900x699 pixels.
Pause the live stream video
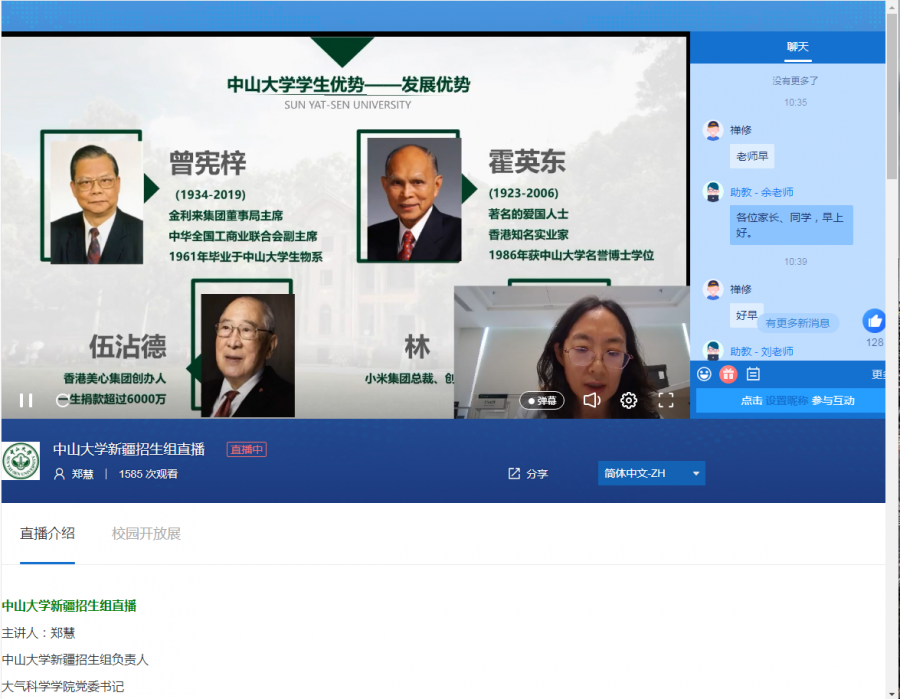click(x=26, y=400)
